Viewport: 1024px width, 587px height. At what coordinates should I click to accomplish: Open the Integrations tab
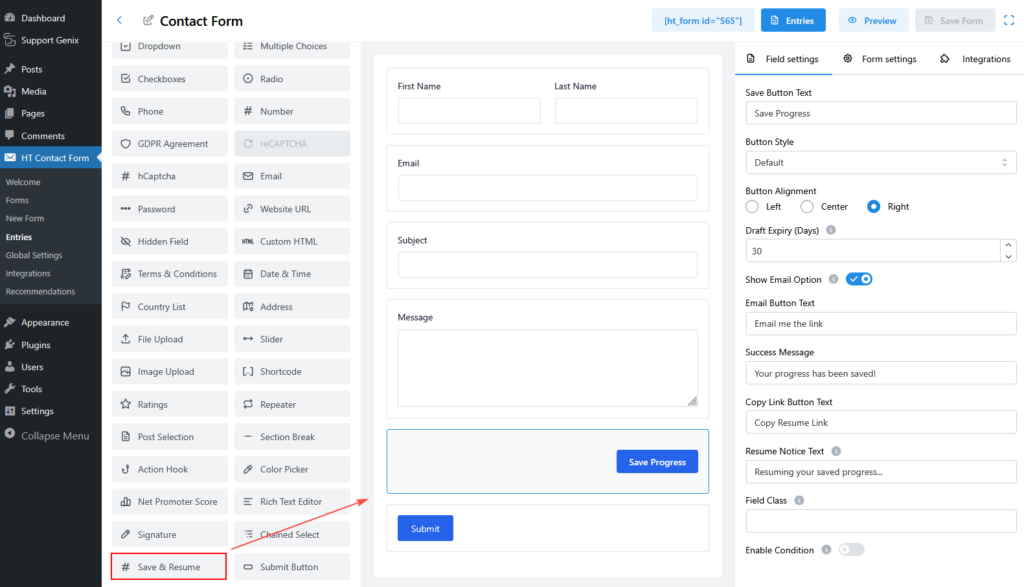click(976, 59)
